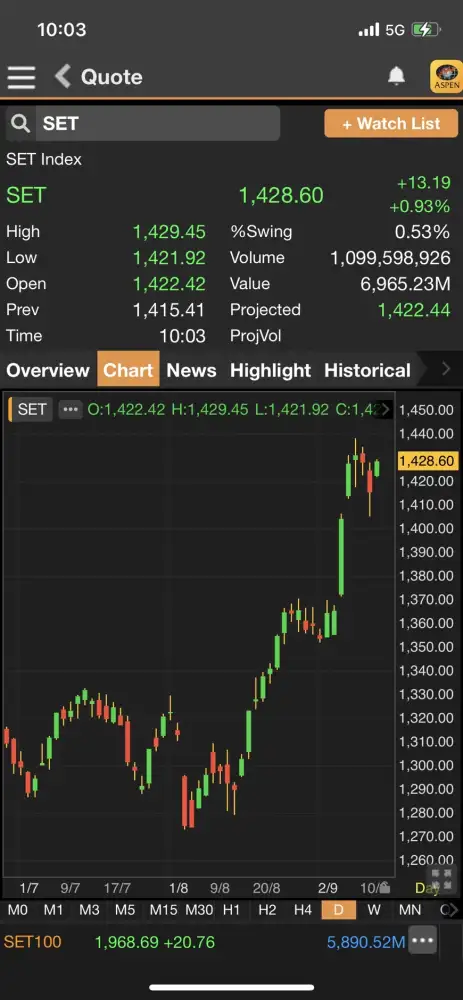This screenshot has height=1000, width=463.
Task: Tap the green SET symbol in quote header
Action: tap(26, 195)
